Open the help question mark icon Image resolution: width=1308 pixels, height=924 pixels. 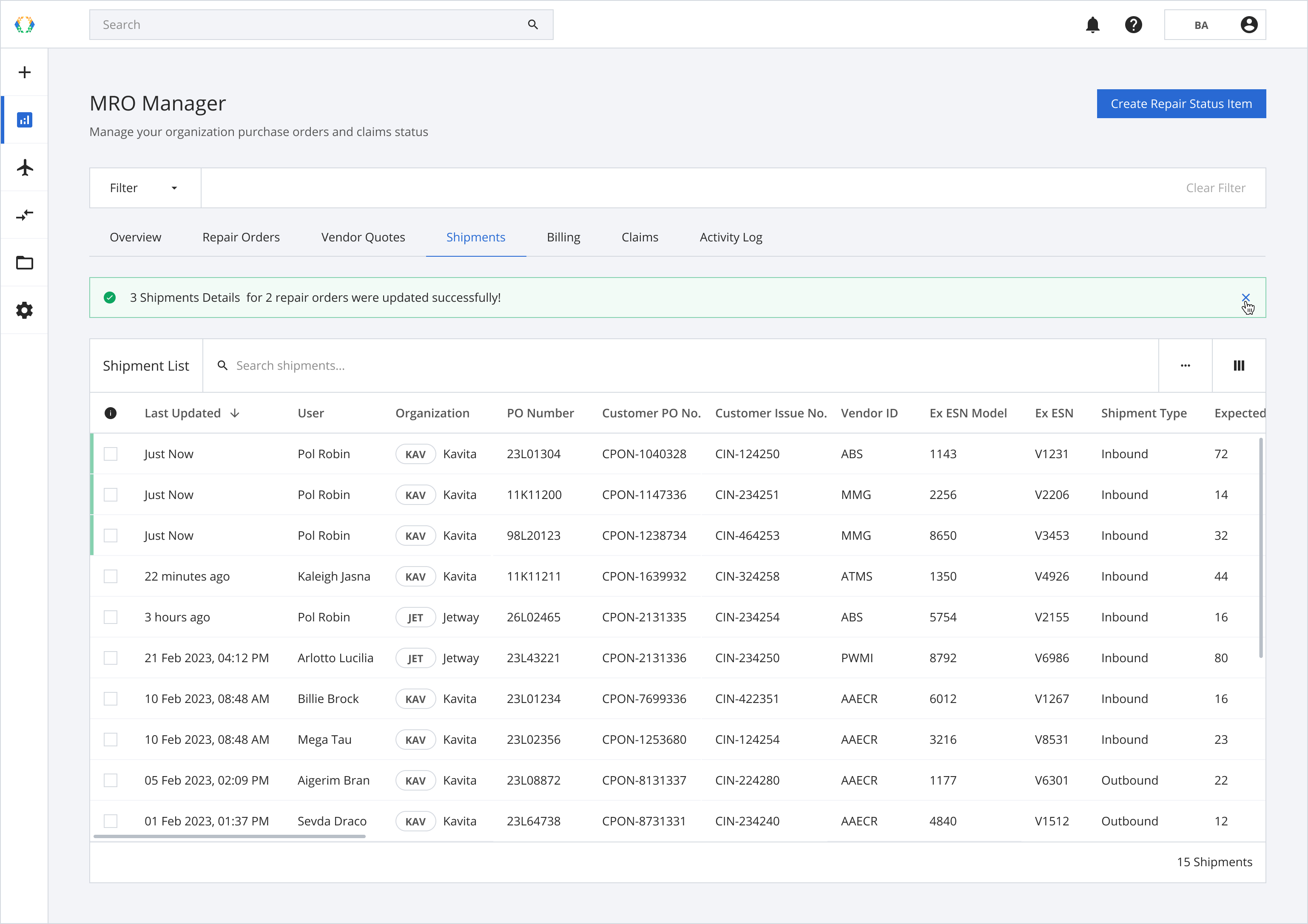(x=1133, y=25)
